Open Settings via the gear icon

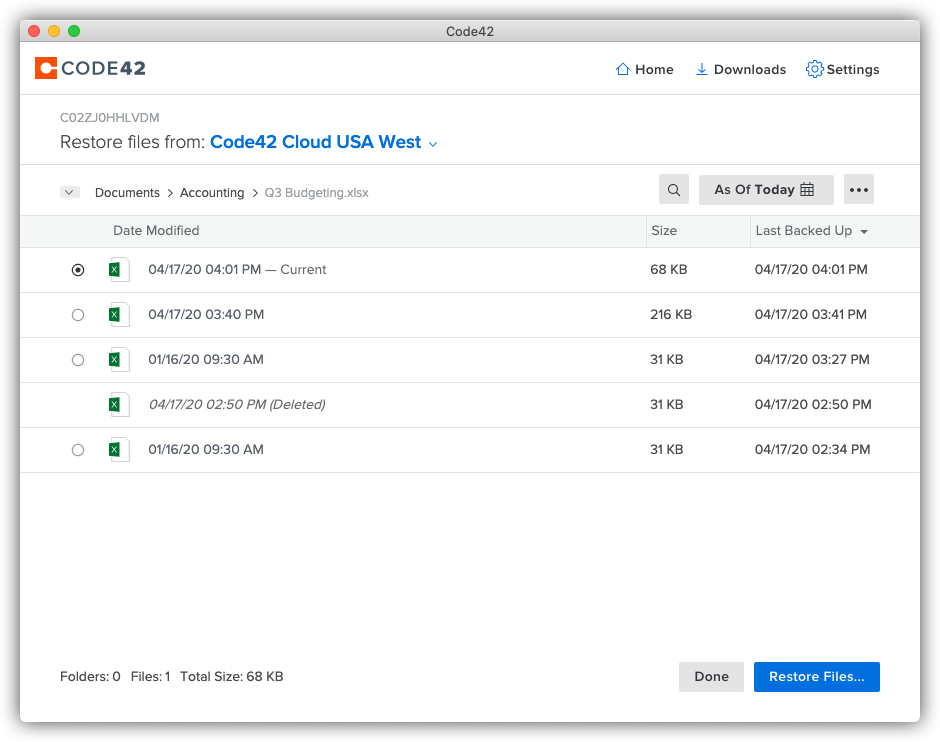tap(813, 69)
